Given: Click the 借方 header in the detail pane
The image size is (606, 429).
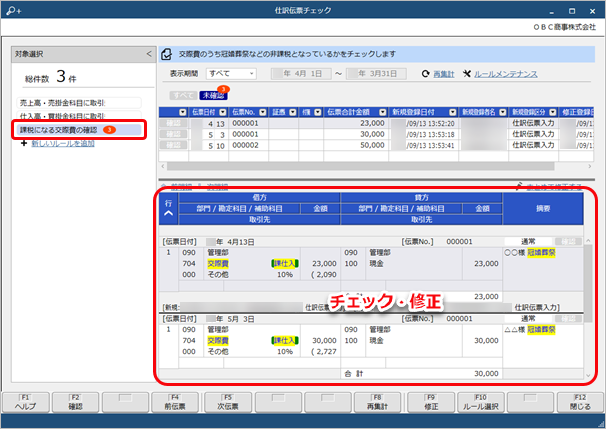Looking at the screenshot, I should (259, 197).
